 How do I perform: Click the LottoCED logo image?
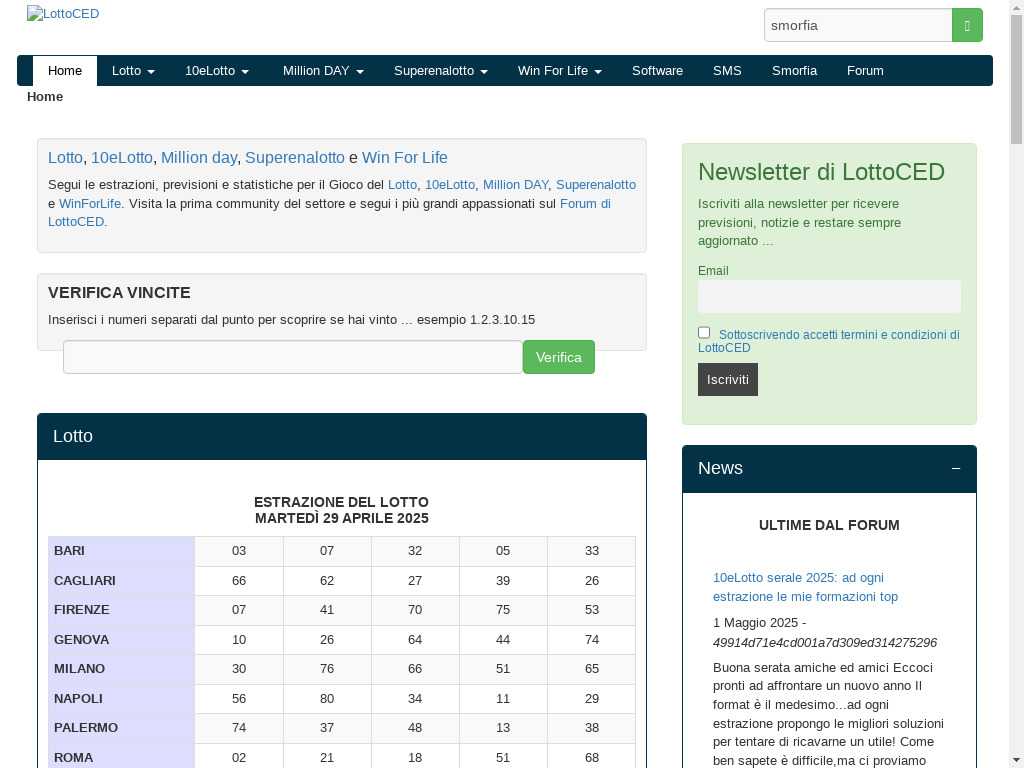click(63, 14)
